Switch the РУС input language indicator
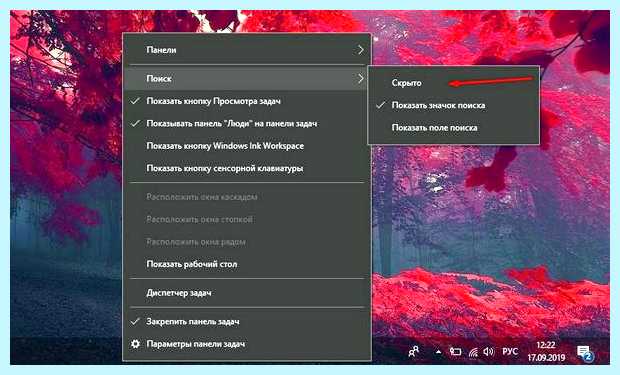Image resolution: width=620 pixels, height=375 pixels. (x=510, y=351)
